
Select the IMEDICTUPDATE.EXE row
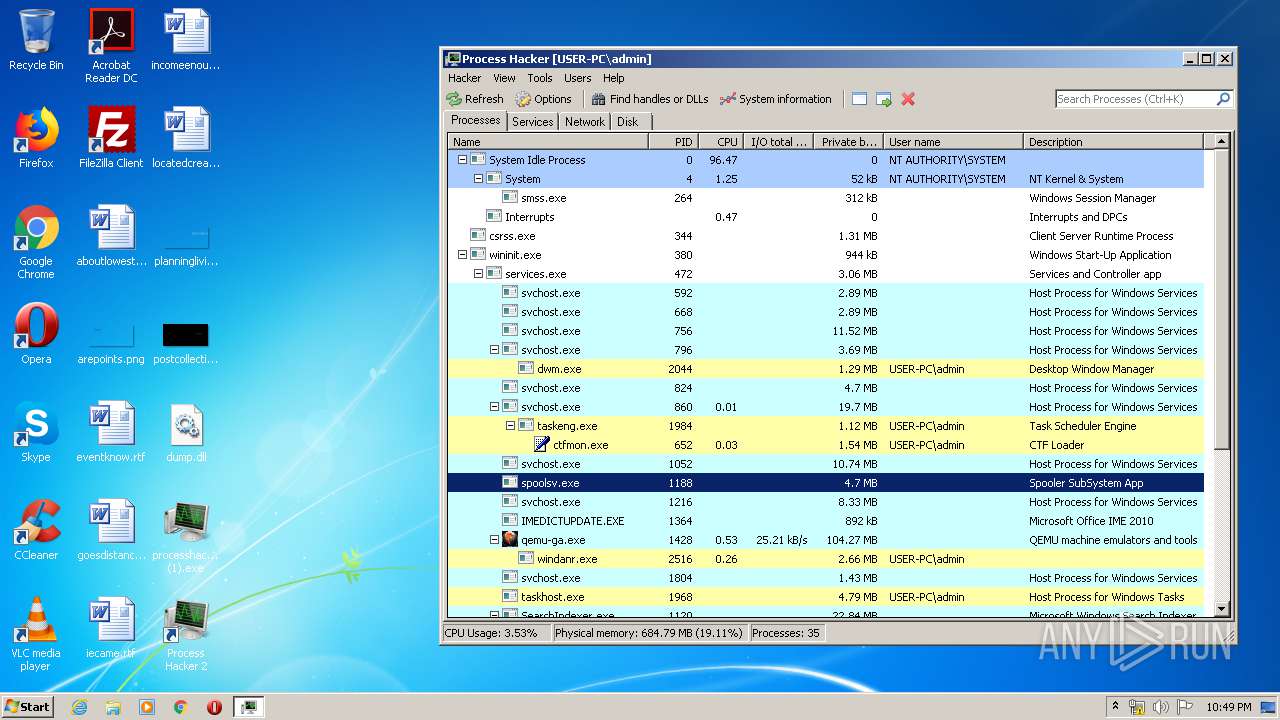pyautogui.click(x=826, y=521)
